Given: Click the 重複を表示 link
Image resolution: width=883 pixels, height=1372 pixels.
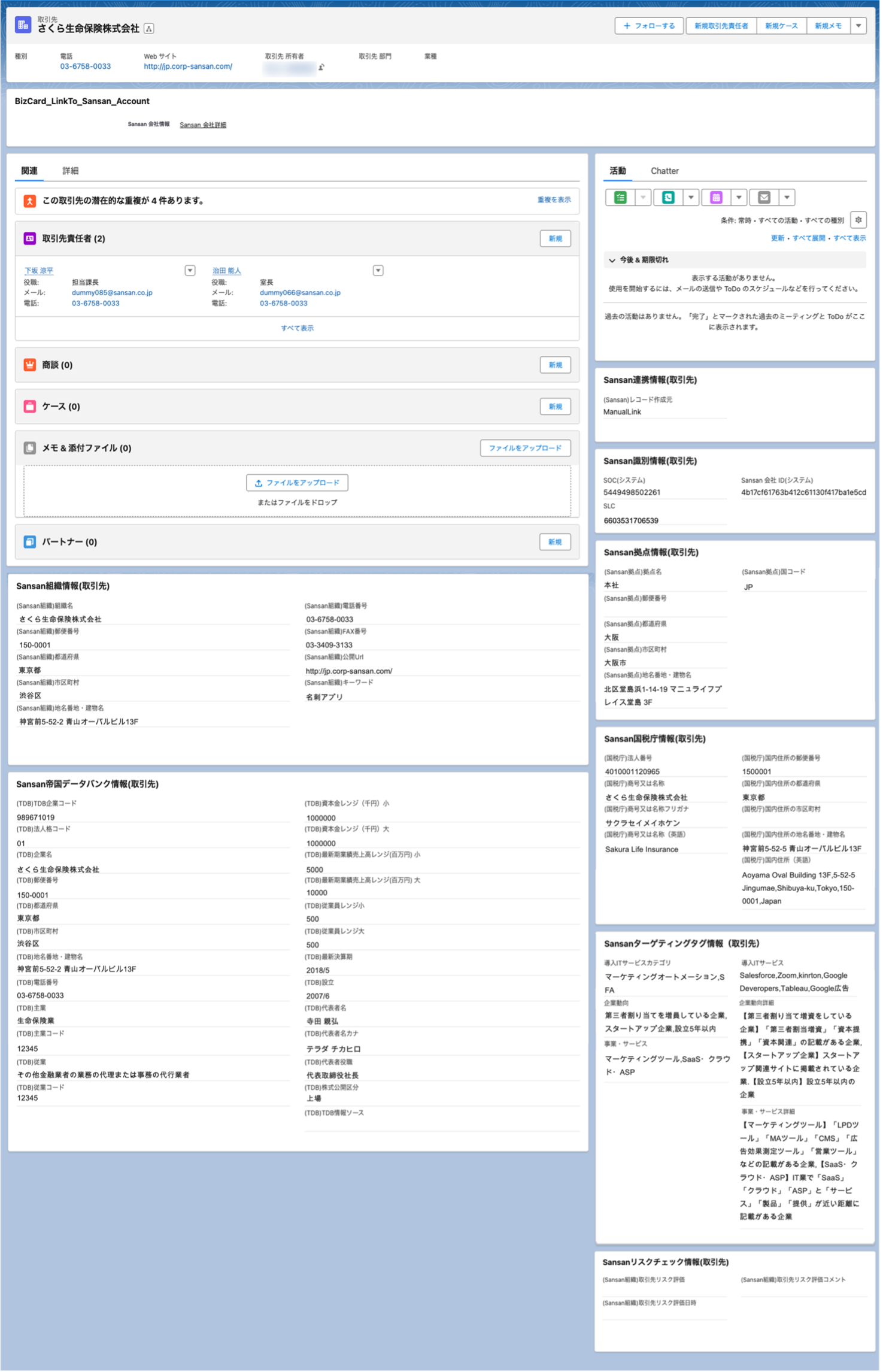Looking at the screenshot, I should pos(554,200).
